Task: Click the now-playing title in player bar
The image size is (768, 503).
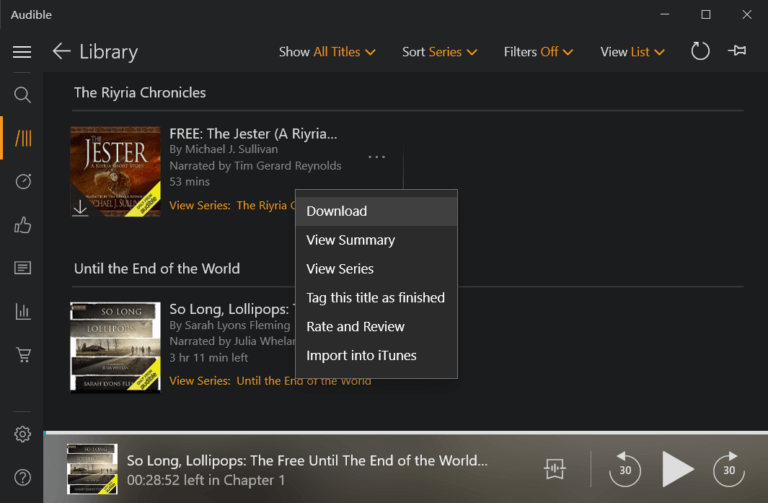Action: (307, 460)
